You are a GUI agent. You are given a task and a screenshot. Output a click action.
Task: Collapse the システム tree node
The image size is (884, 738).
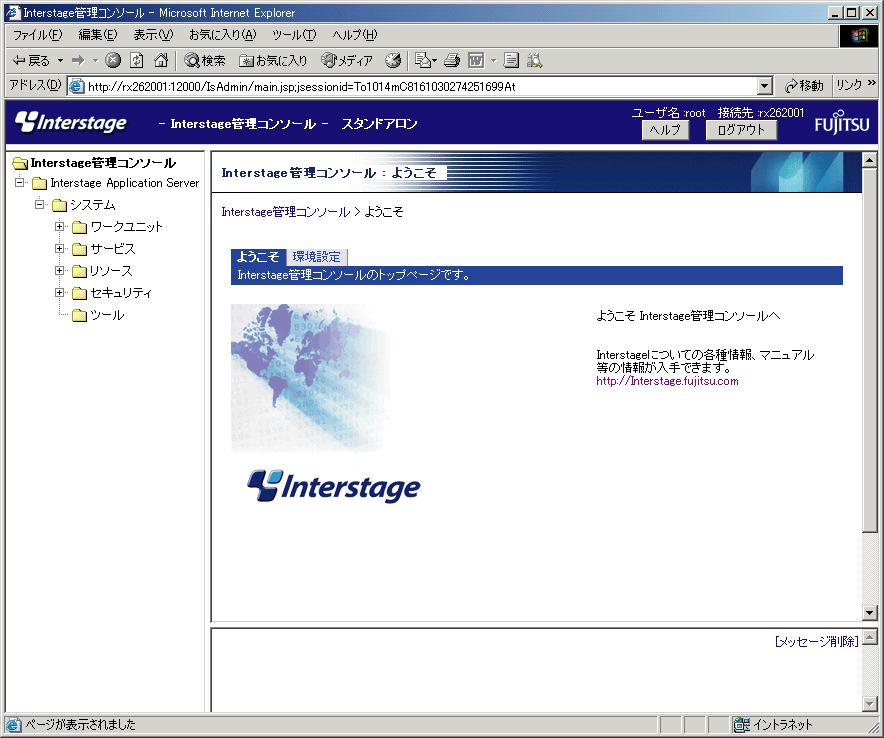click(39, 204)
